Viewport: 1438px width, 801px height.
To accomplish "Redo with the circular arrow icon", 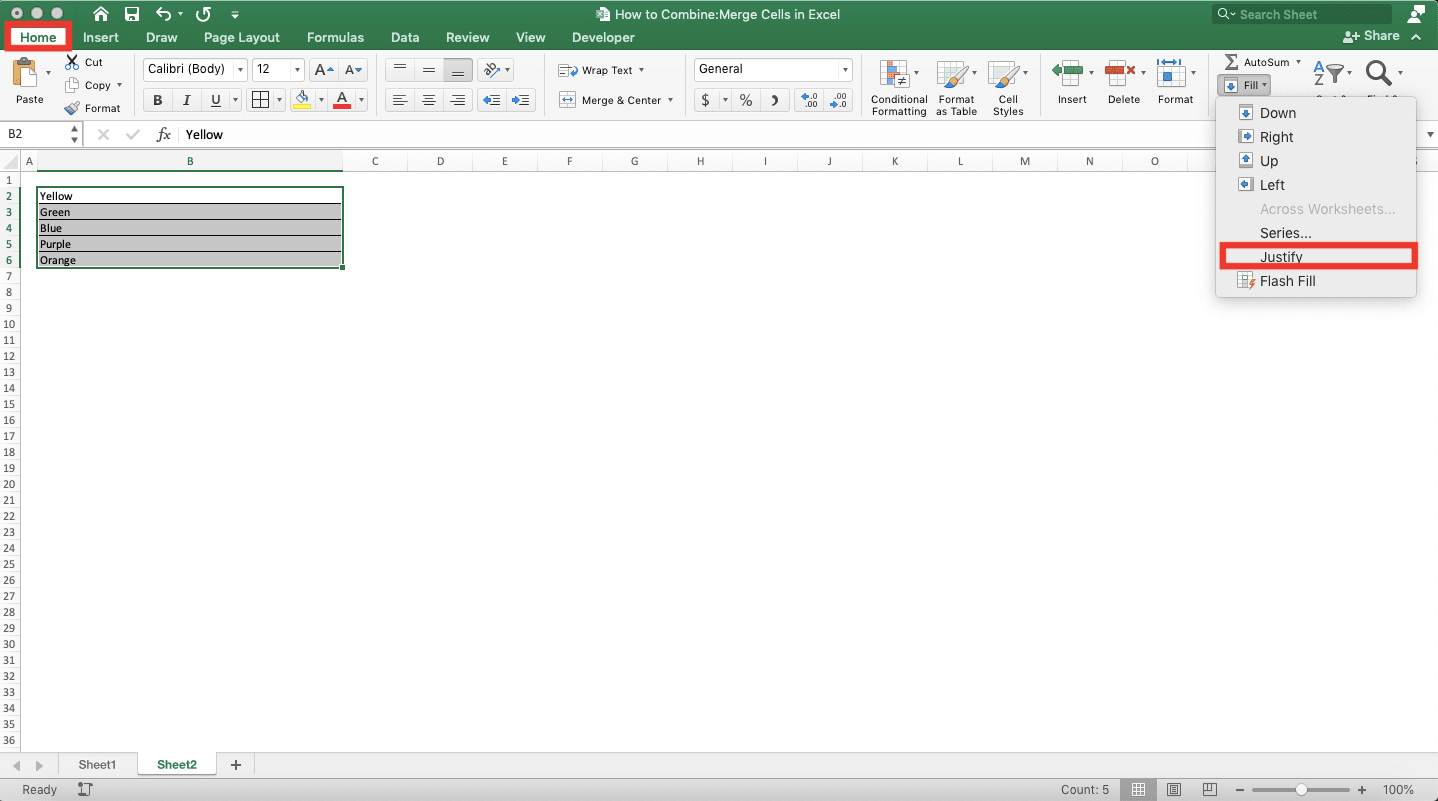I will pyautogui.click(x=203, y=14).
